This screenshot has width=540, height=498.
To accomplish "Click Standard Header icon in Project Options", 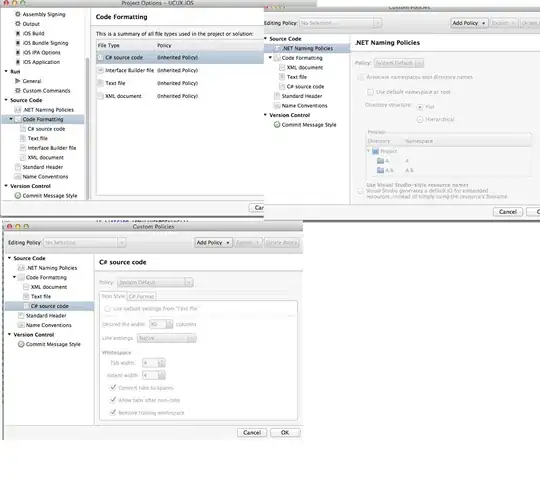I will tap(18, 167).
